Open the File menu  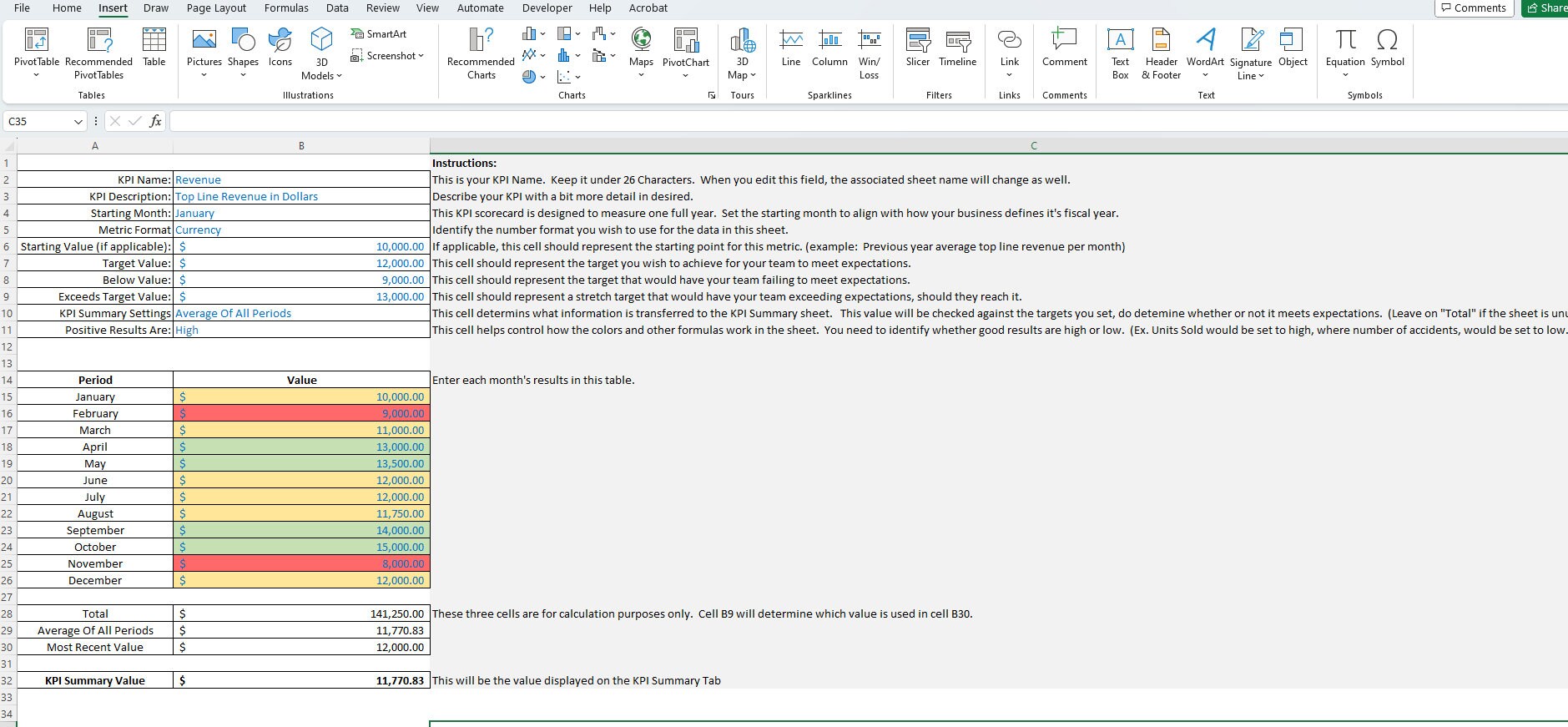click(22, 8)
